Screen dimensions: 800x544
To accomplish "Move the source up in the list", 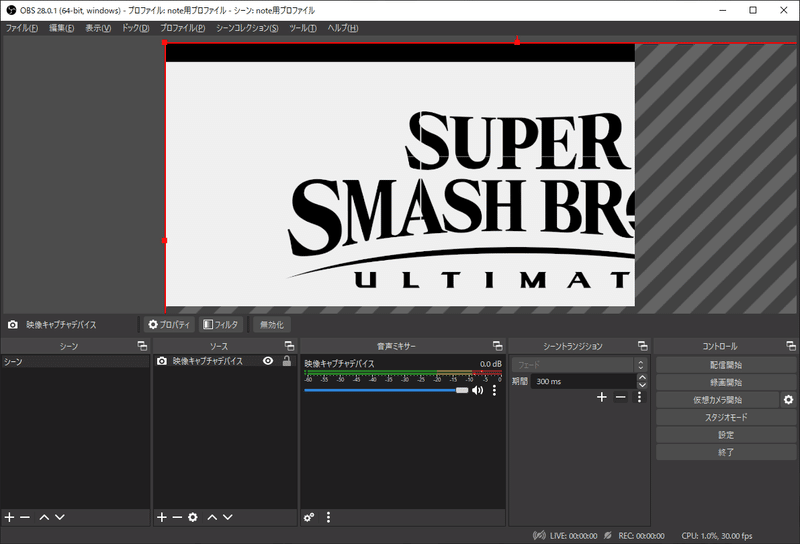I will 212,517.
